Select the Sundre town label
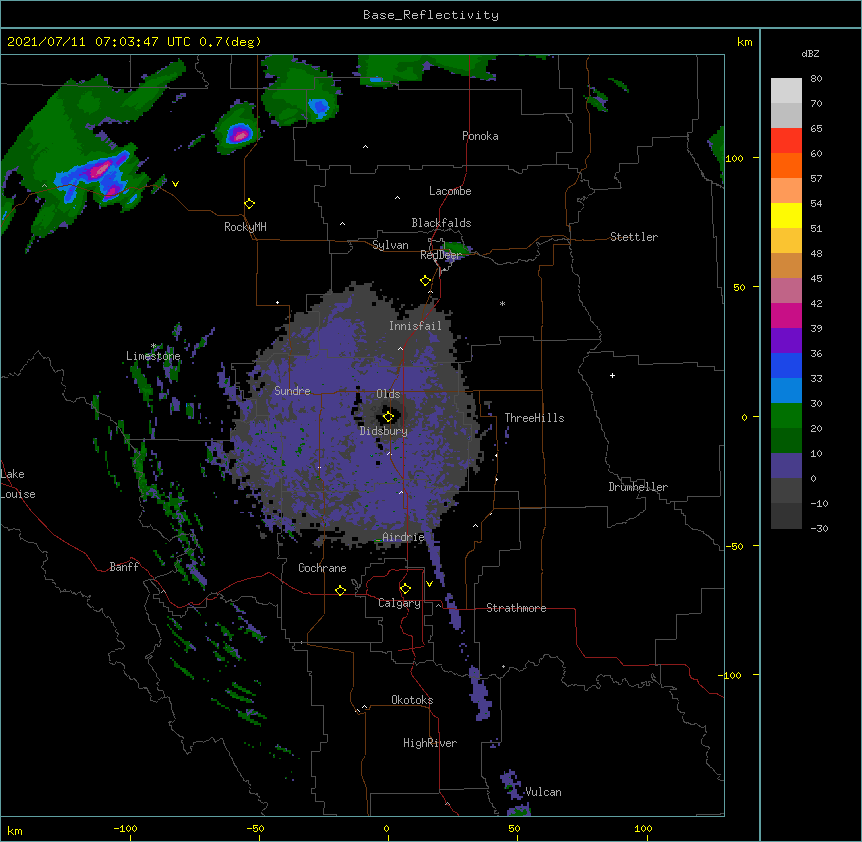 [x=292, y=391]
